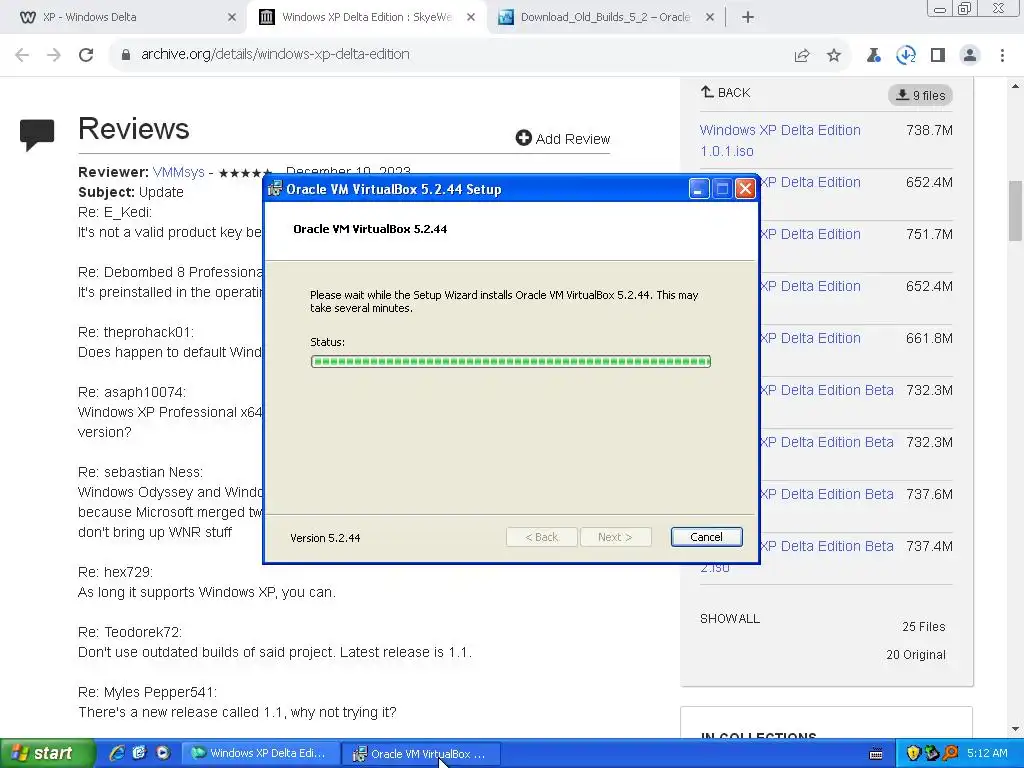Reload the archive.org page
The width and height of the screenshot is (1024, 768).
pos(86,55)
